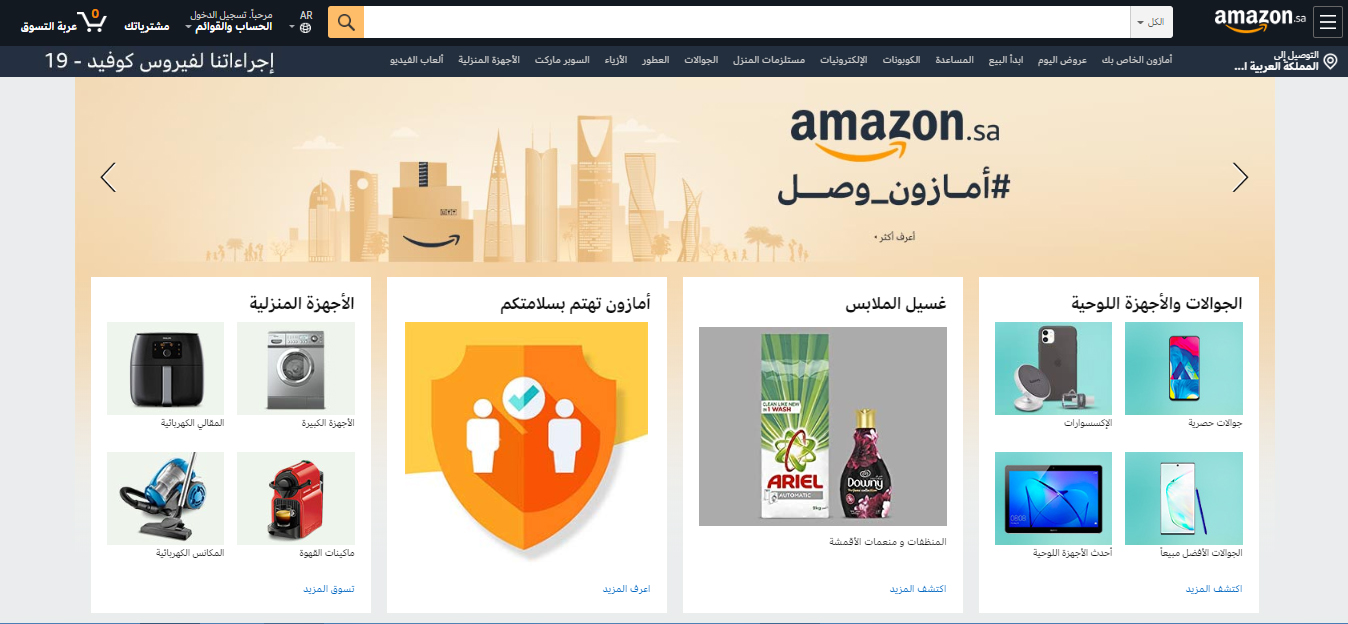Click the AR language globe icon

pyautogui.click(x=306, y=28)
